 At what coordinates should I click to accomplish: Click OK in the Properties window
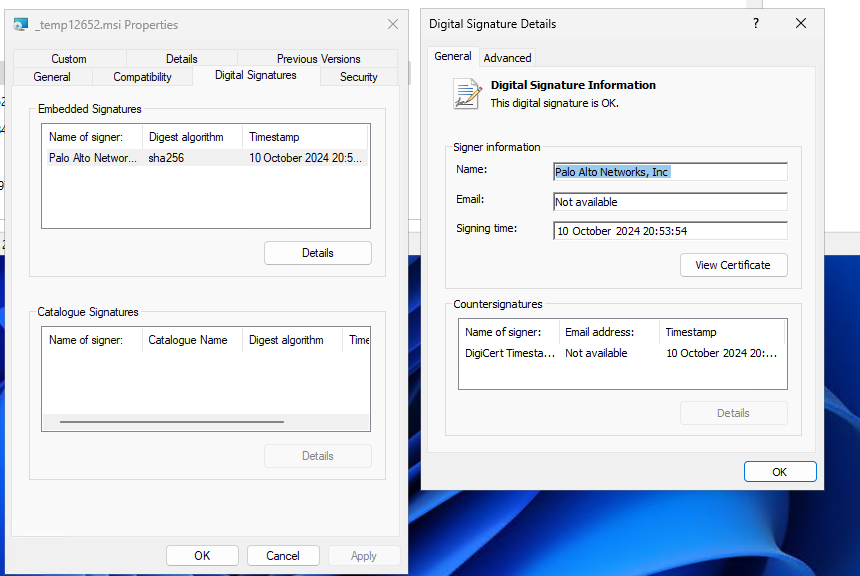tap(202, 556)
